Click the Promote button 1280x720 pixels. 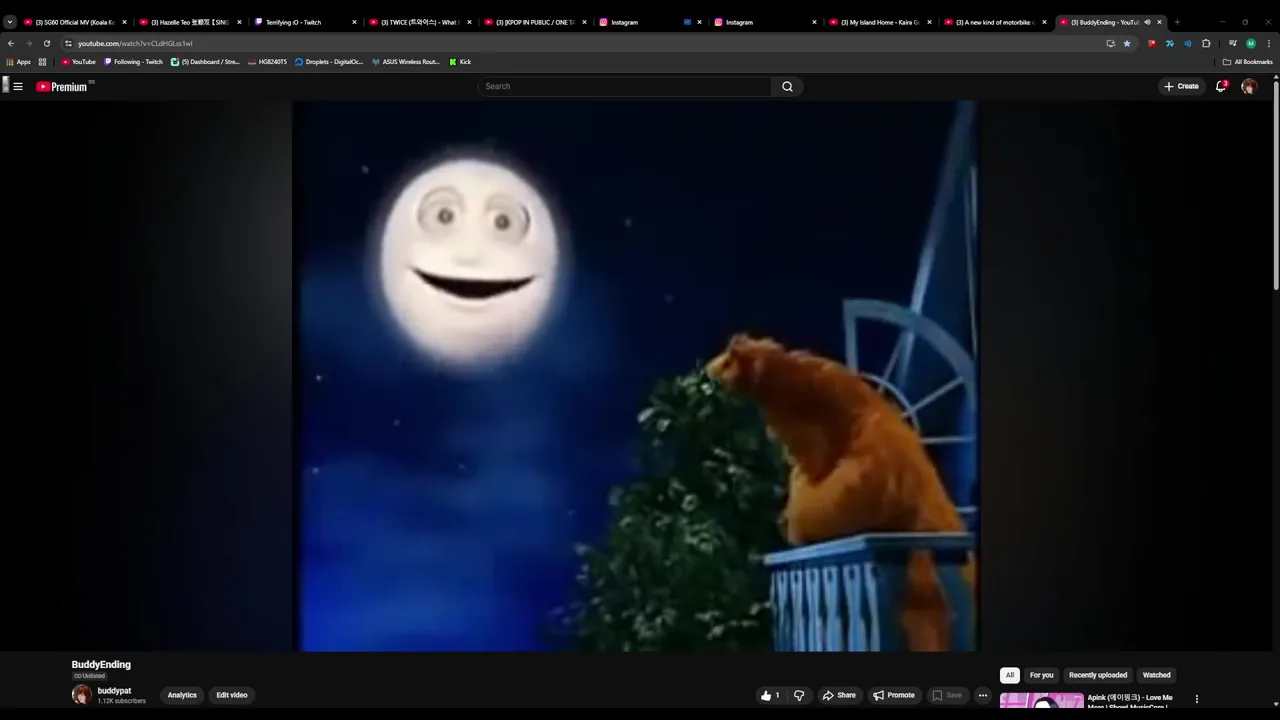pyautogui.click(x=893, y=695)
